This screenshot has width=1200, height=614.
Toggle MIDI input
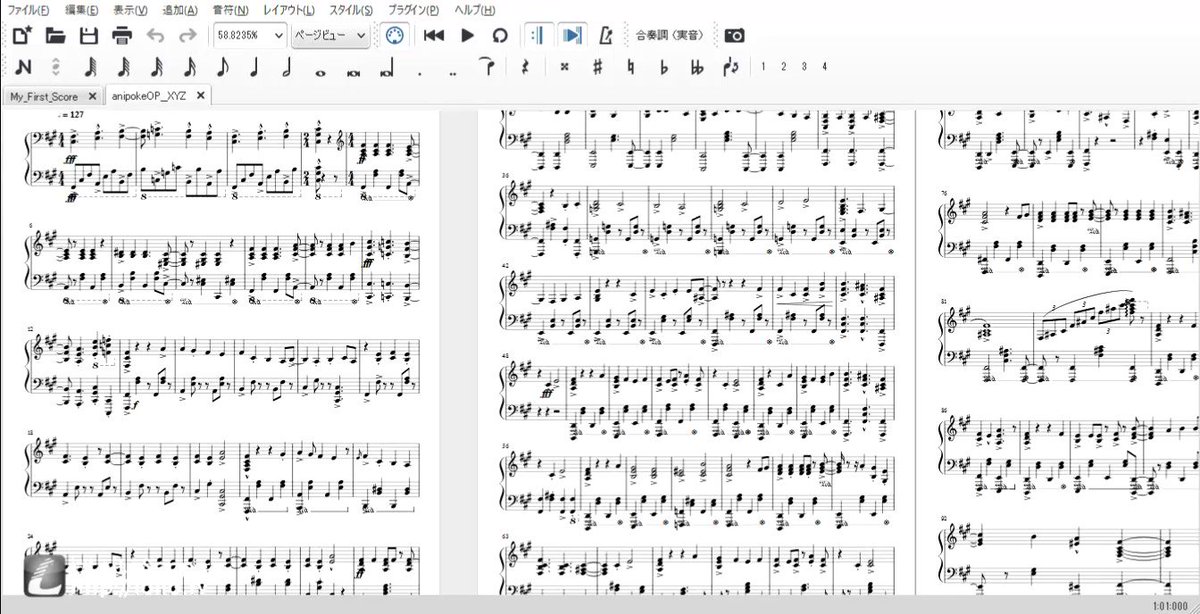pos(394,35)
